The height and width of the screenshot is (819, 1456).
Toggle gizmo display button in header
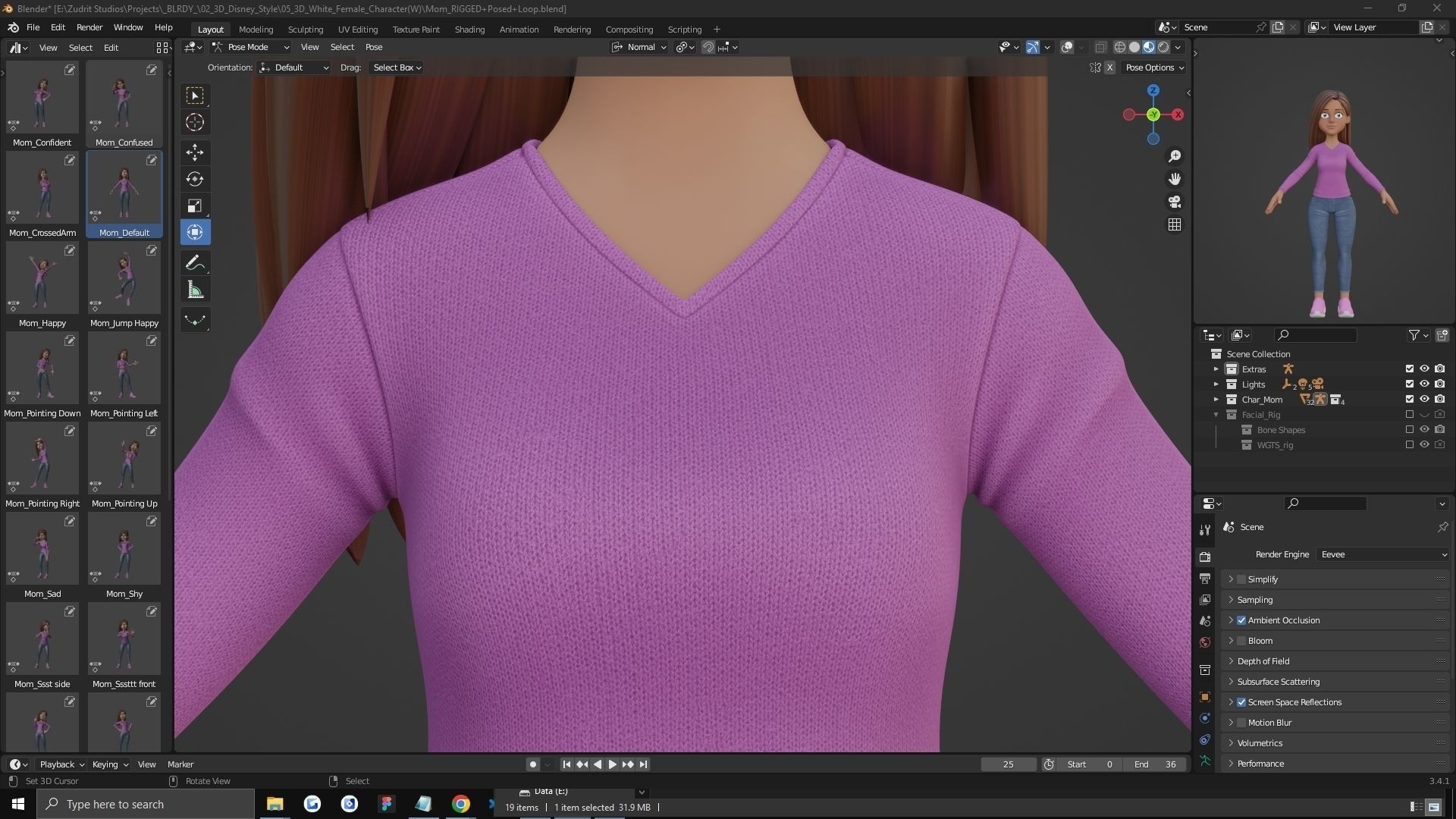(x=1033, y=47)
